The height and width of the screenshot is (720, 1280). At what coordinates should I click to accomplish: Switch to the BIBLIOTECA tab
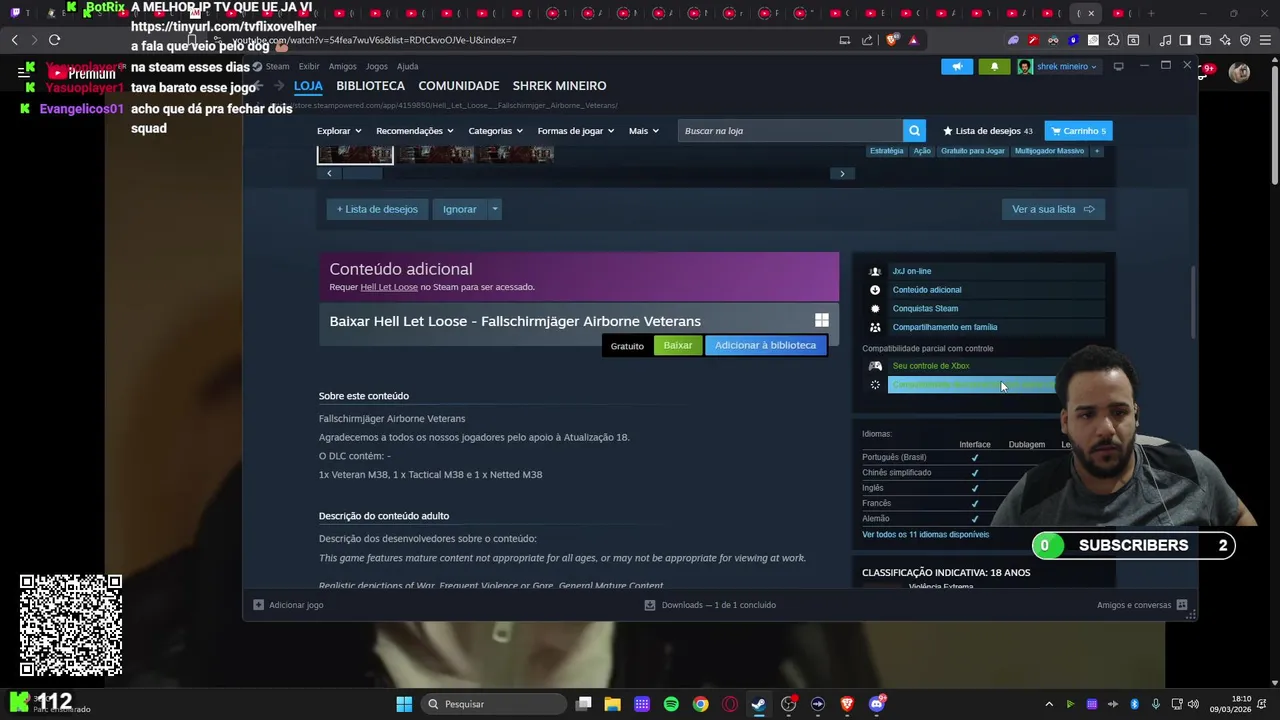(370, 86)
